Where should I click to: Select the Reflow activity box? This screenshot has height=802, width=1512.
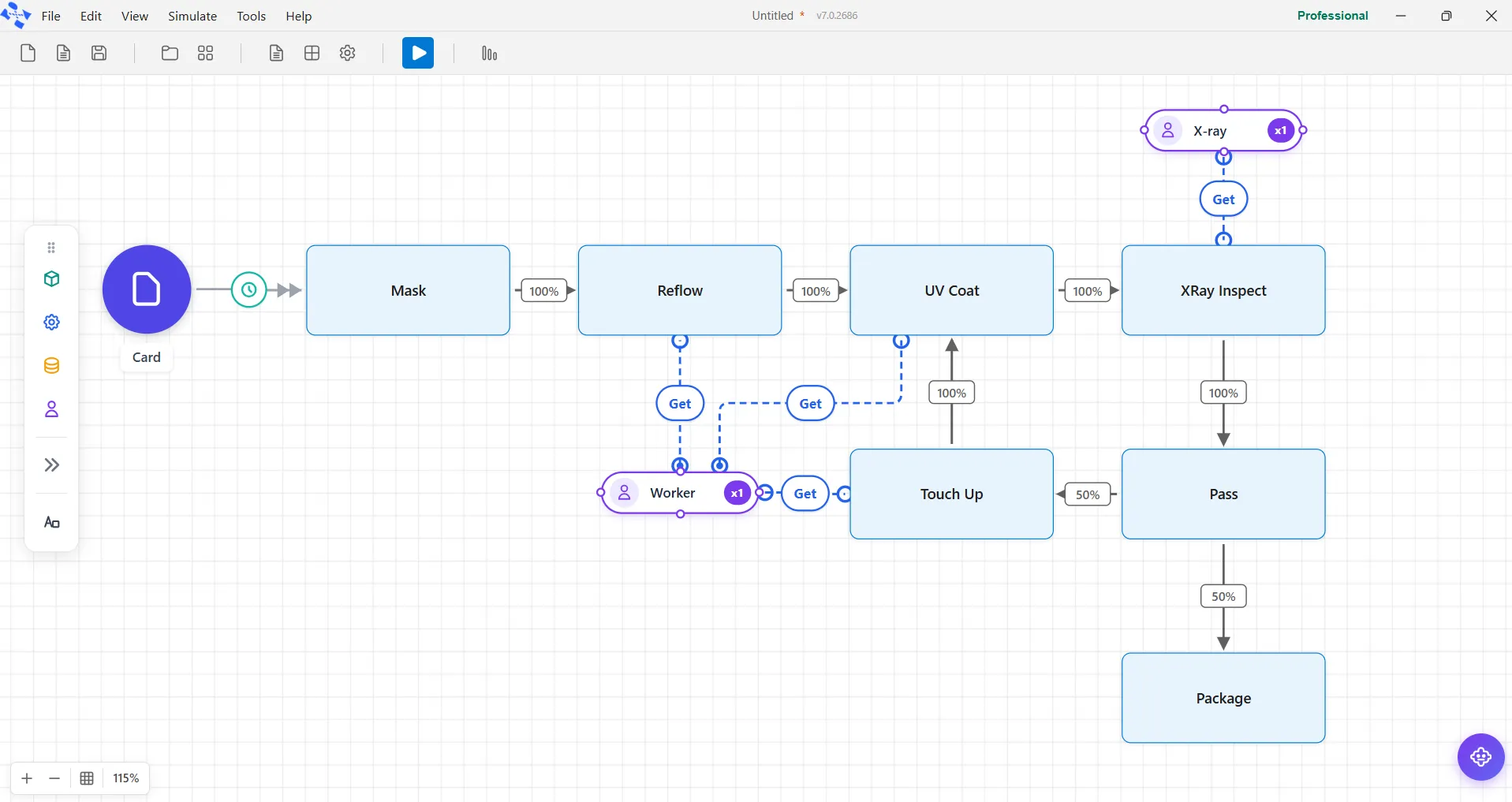click(680, 290)
